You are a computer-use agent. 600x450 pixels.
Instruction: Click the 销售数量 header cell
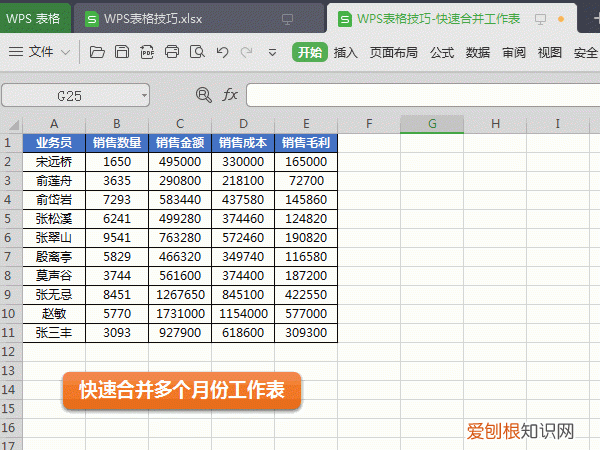(117, 143)
